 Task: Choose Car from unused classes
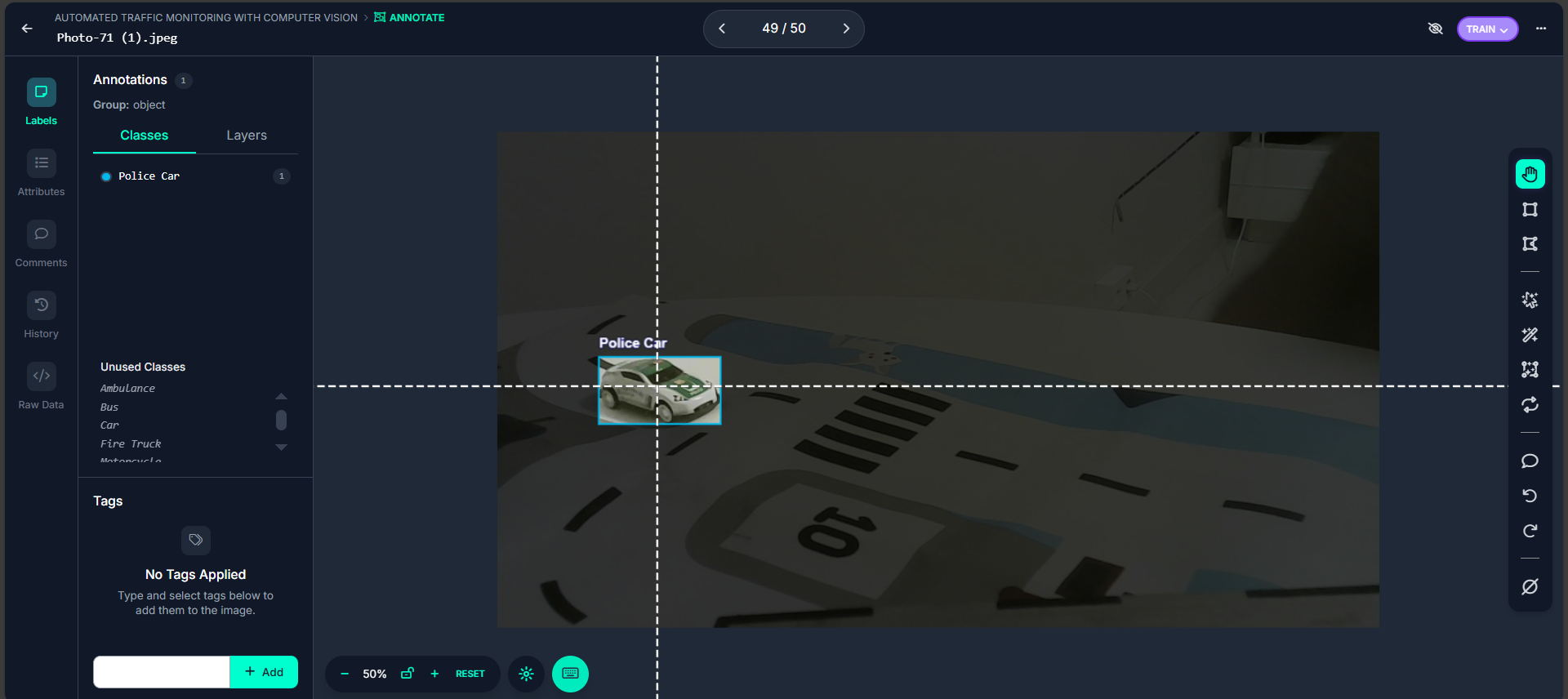click(x=109, y=425)
